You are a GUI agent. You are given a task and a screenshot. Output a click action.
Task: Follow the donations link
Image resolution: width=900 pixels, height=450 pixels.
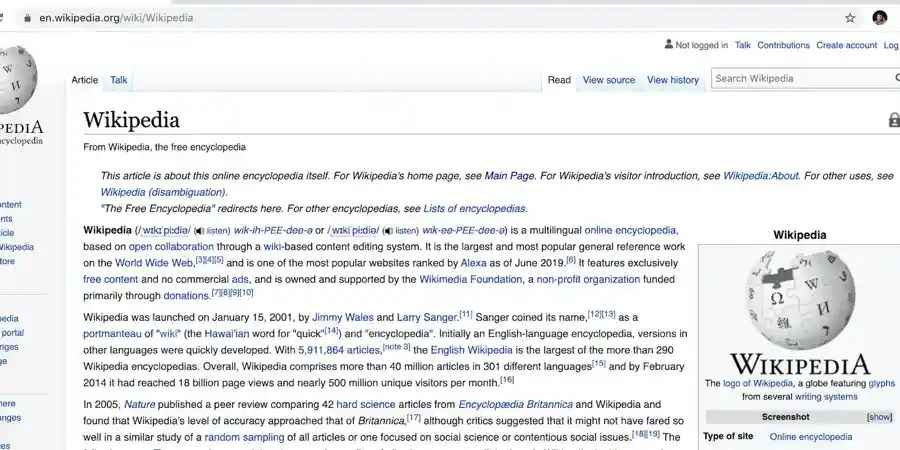pos(187,296)
